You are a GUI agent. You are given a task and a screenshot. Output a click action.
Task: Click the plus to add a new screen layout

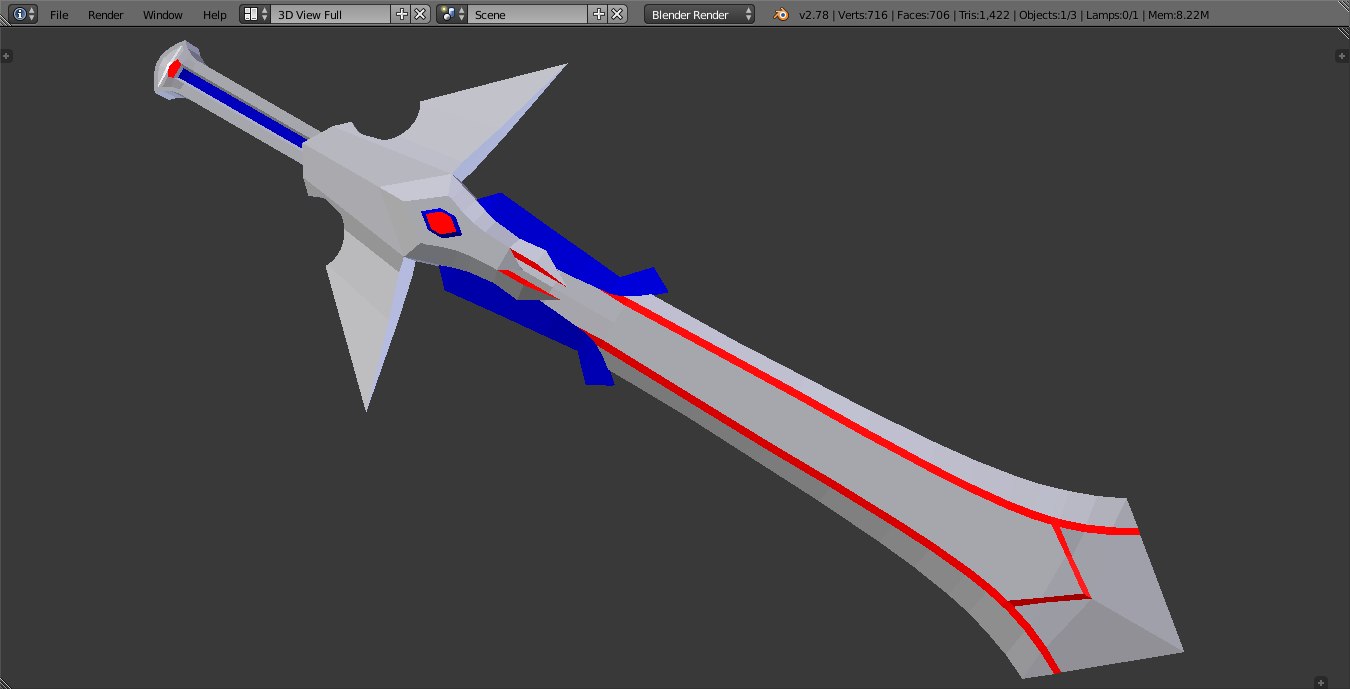click(400, 14)
